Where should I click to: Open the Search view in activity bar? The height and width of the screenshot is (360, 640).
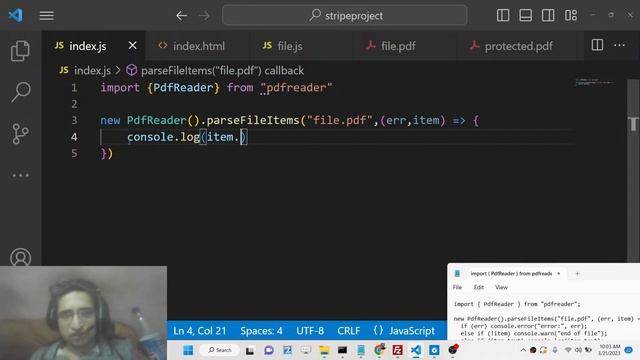click(x=20, y=92)
